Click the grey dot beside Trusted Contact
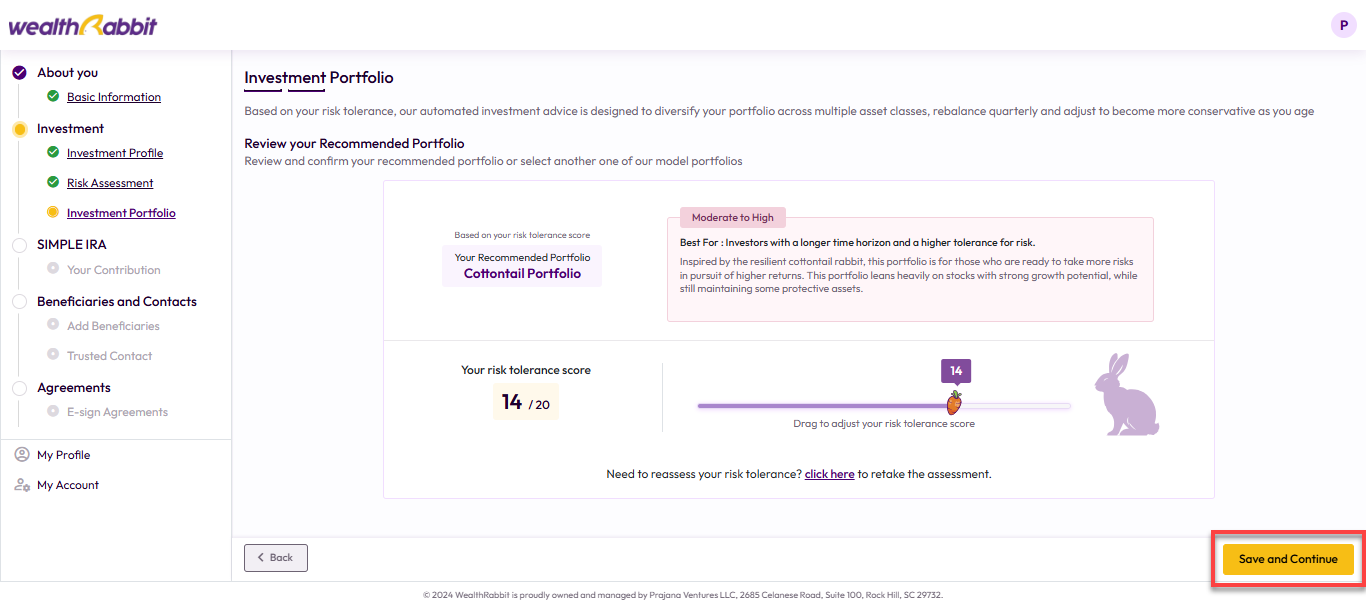The height and width of the screenshot is (607, 1366). pos(53,354)
